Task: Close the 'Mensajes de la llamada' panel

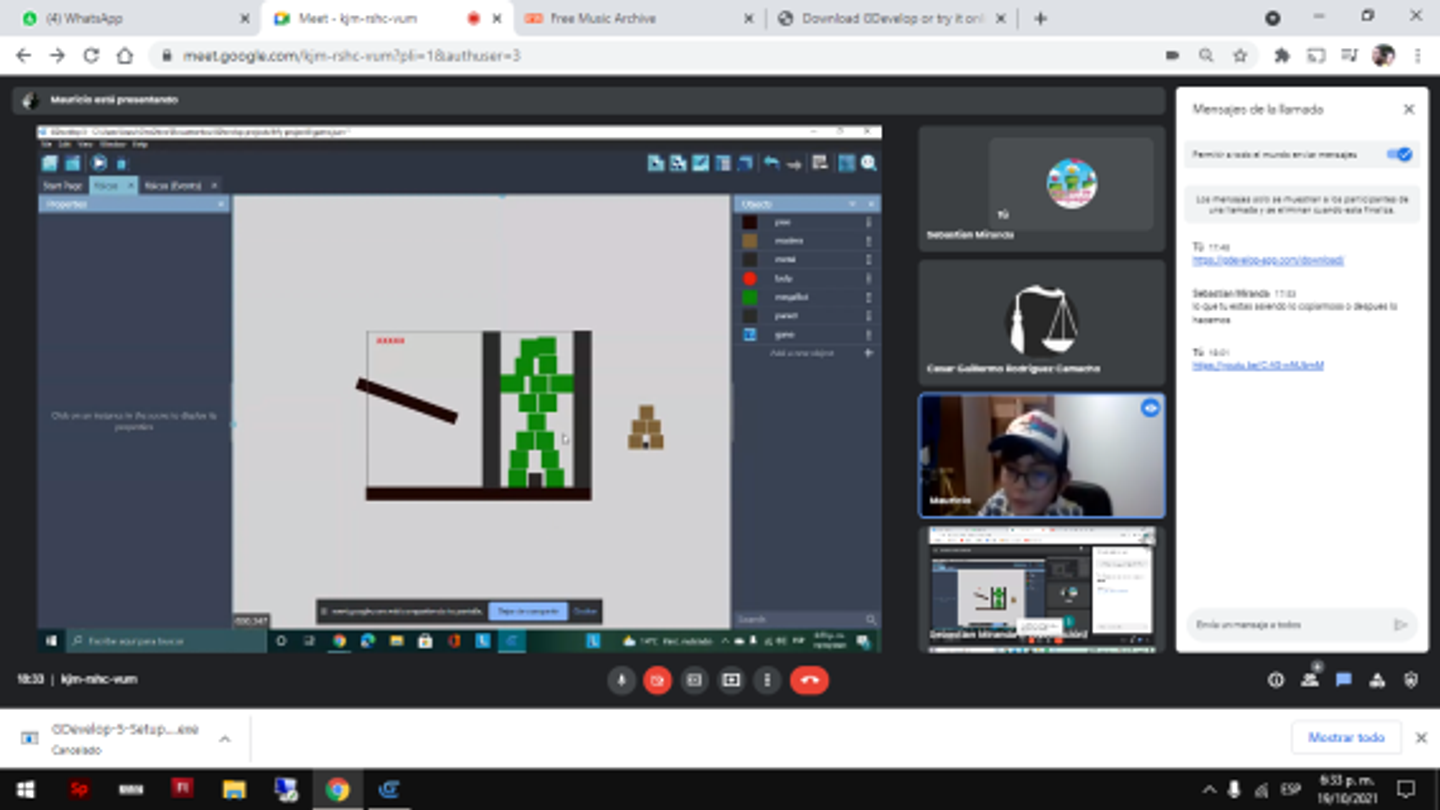Action: coord(1409,109)
